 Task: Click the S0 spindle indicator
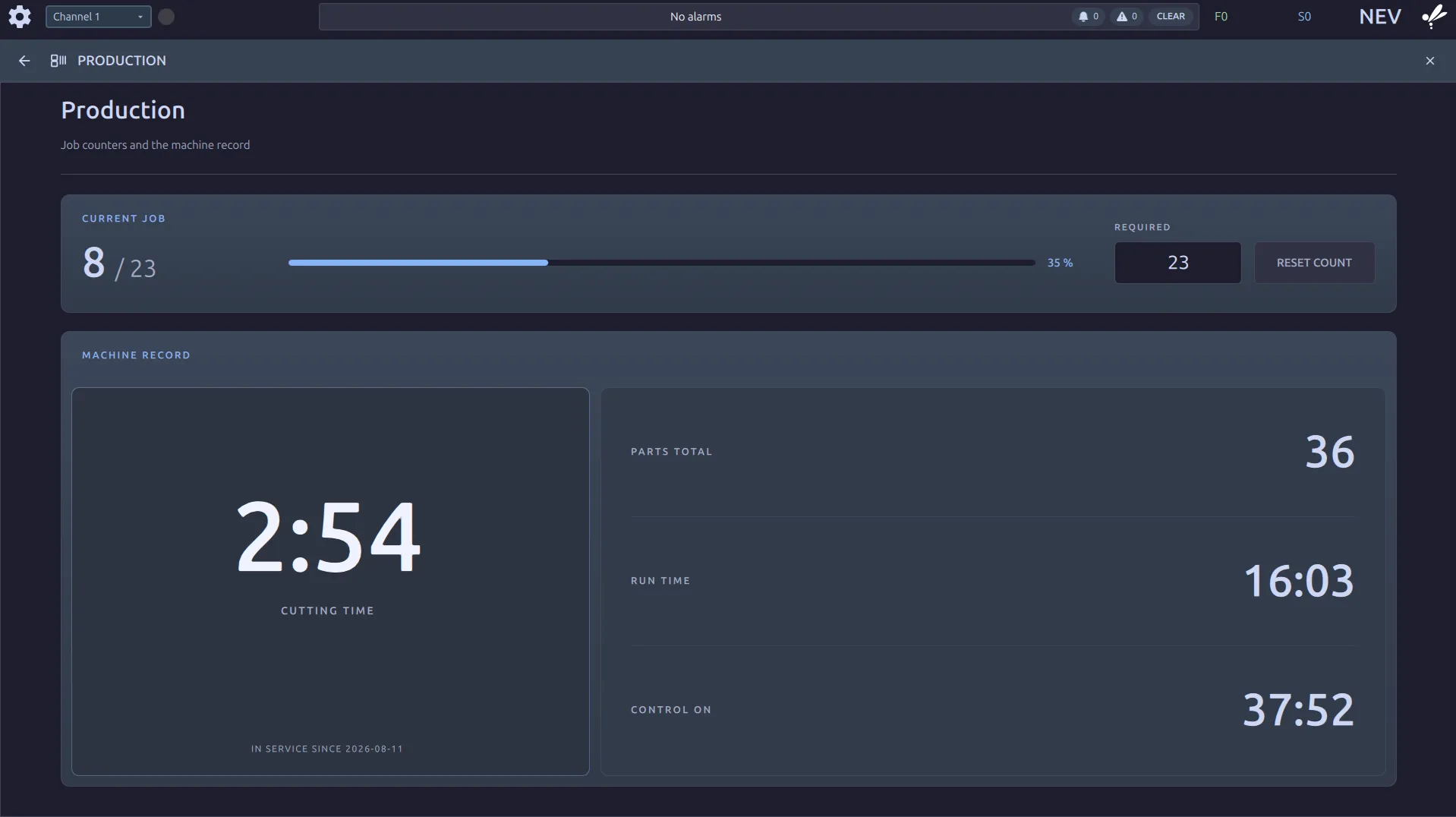1304,17
